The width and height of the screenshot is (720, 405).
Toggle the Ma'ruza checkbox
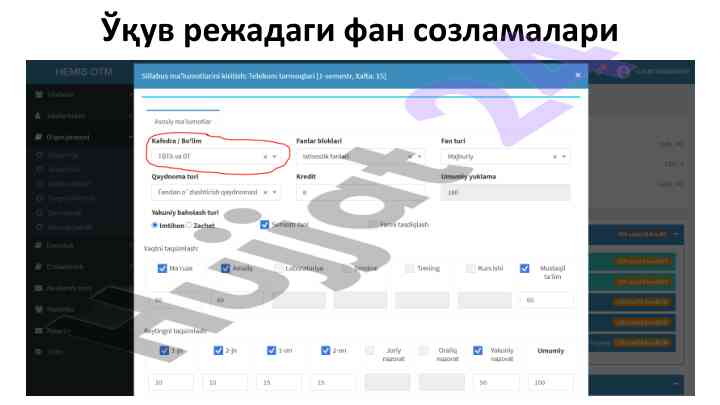click(x=162, y=268)
